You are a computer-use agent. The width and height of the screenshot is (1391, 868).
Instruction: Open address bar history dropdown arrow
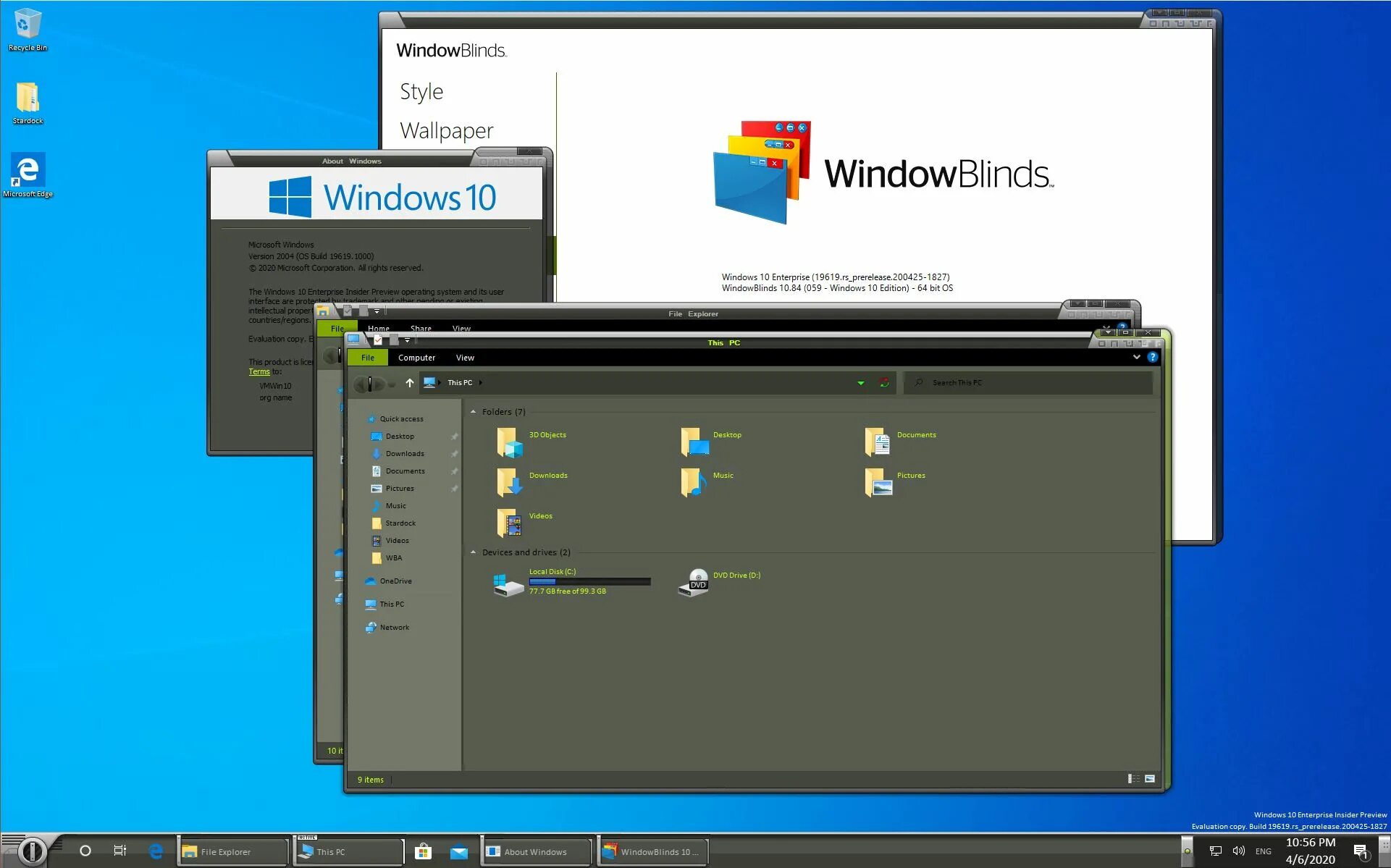(x=861, y=382)
